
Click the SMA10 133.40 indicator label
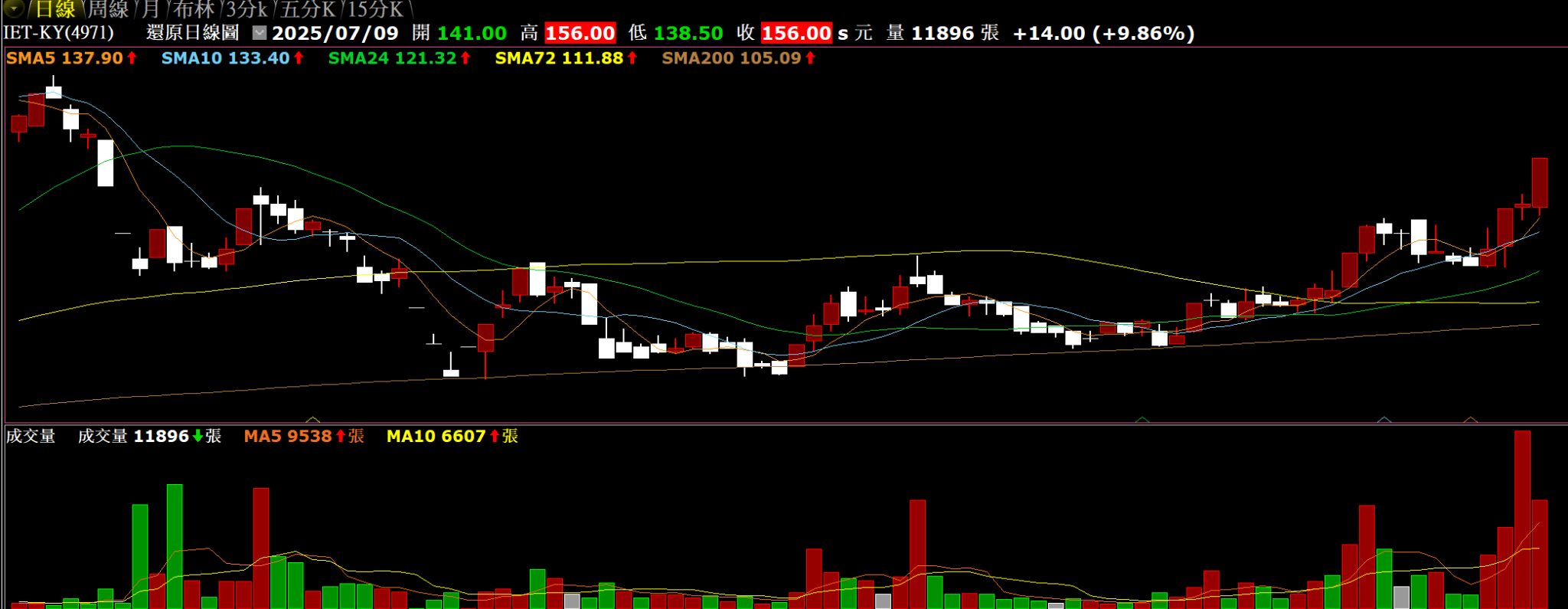(x=232, y=58)
